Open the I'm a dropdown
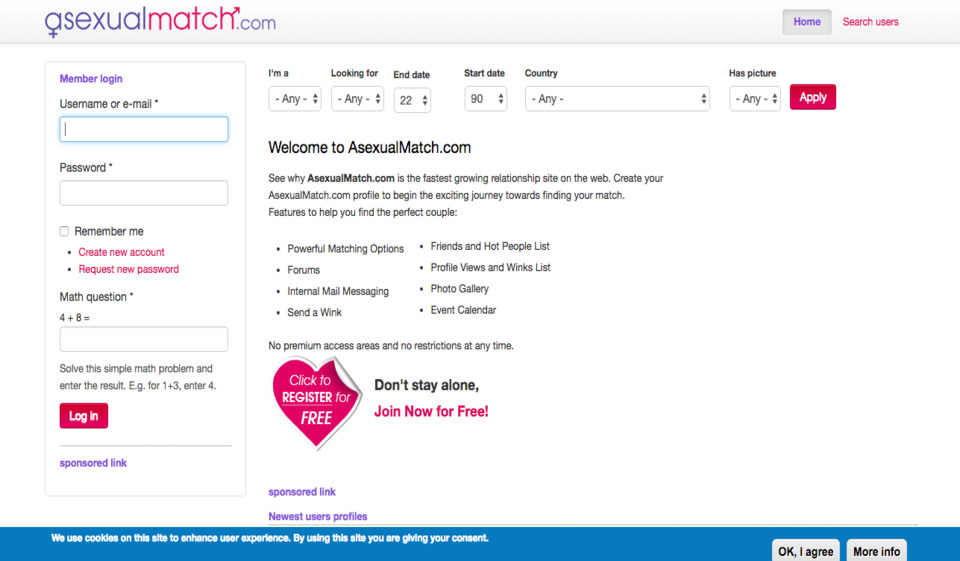The height and width of the screenshot is (561, 960). click(x=295, y=99)
